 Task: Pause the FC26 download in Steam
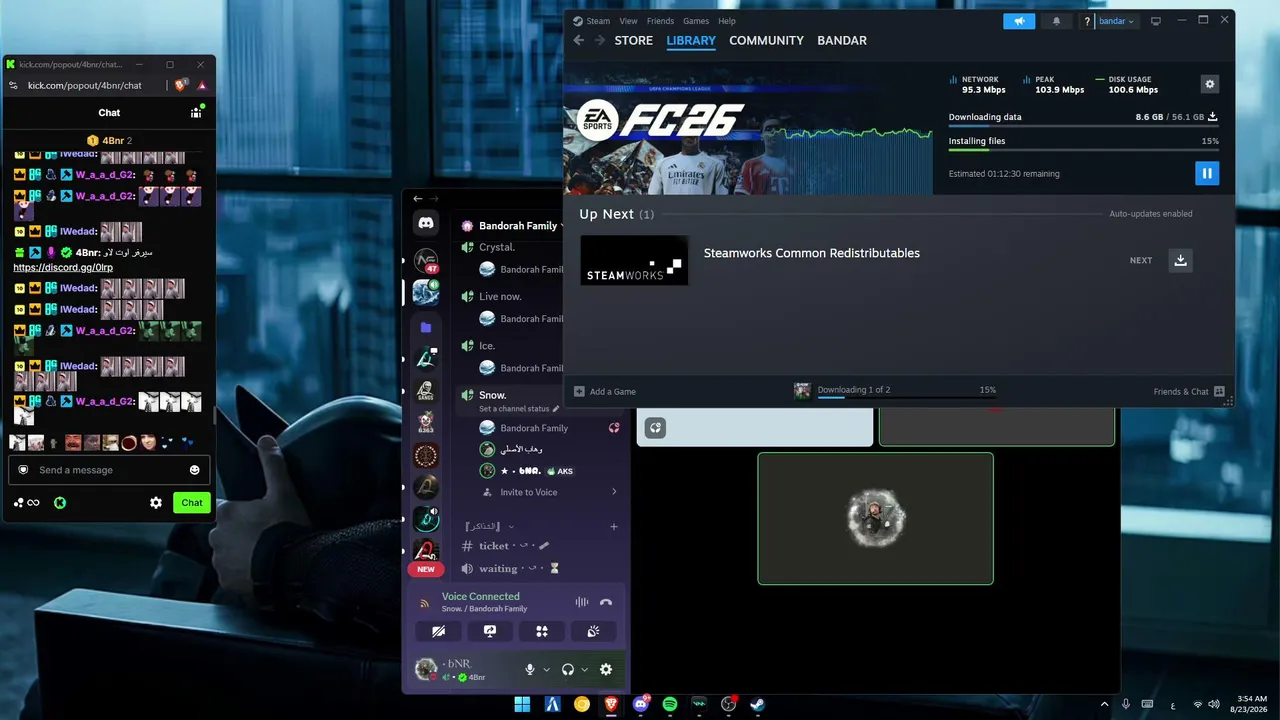point(1207,173)
